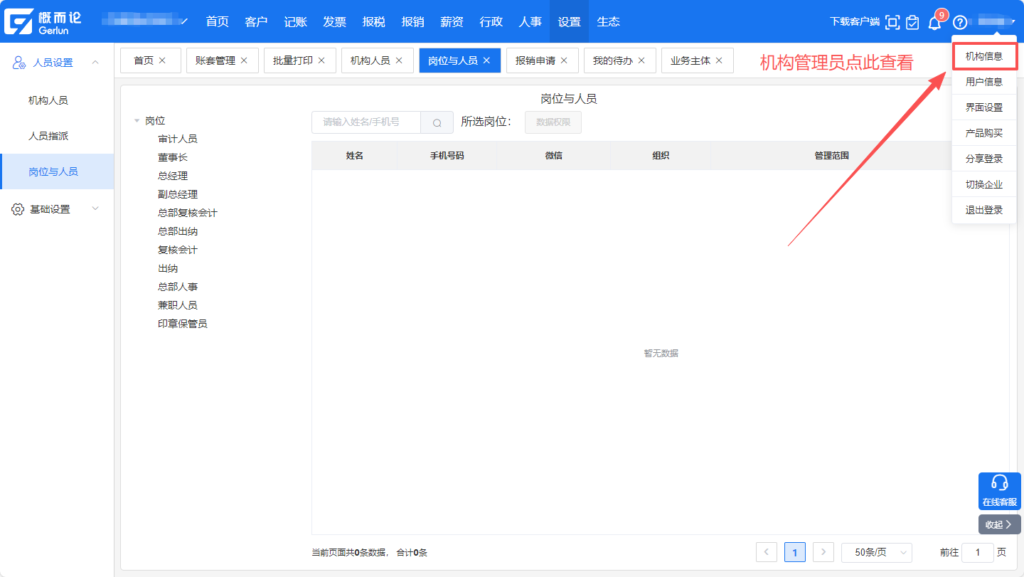Select 机构信息 in the user dropdown
The width and height of the screenshot is (1024, 577).
[x=984, y=57]
